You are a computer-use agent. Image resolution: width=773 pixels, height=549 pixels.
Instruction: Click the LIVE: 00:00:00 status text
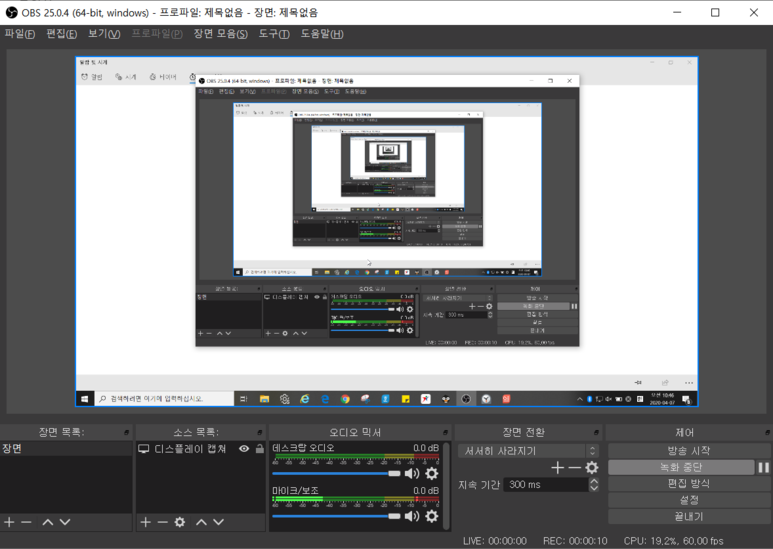pyautogui.click(x=494, y=541)
